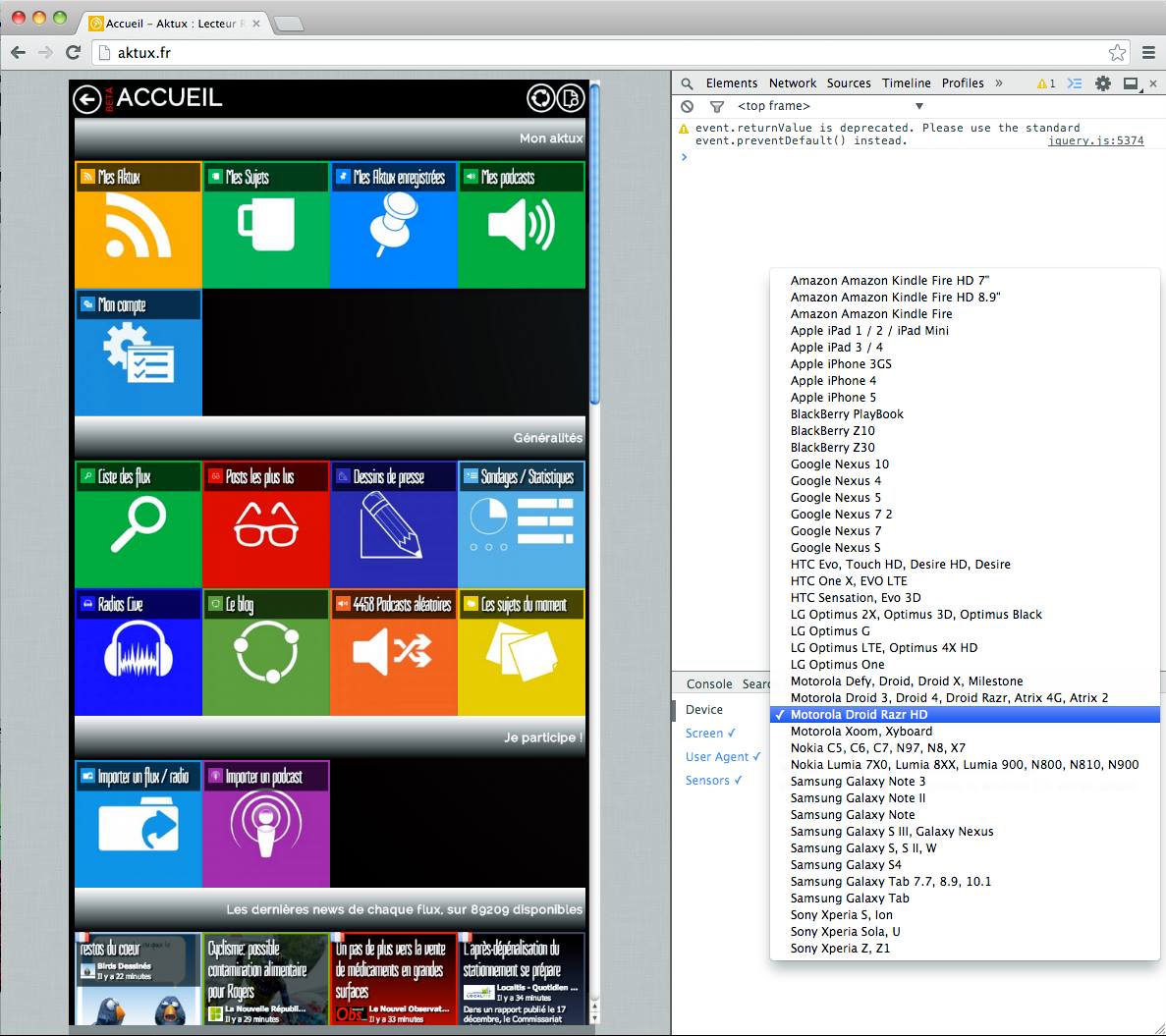Switch to the Network tab
This screenshot has height=1036, width=1166.
[x=792, y=83]
